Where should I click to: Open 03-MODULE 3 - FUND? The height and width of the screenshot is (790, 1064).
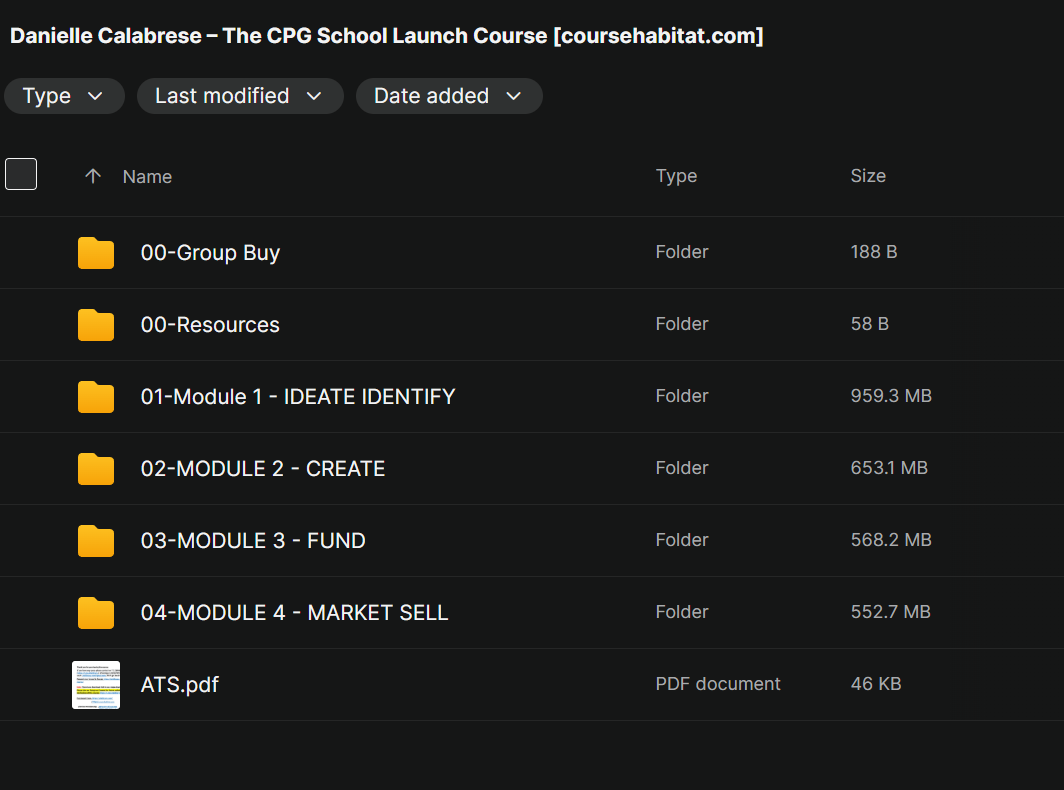[x=252, y=540]
